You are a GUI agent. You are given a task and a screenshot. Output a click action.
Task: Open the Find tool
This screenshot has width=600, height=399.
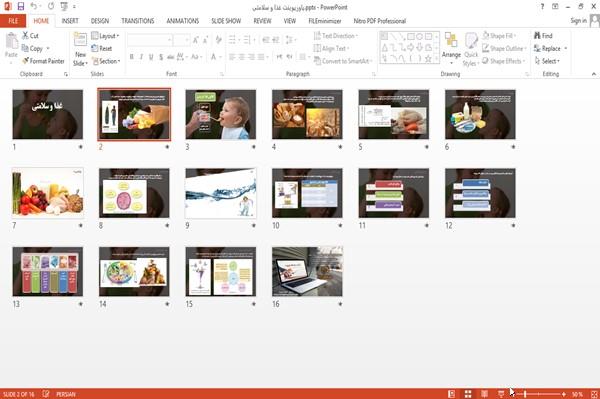[543, 36]
